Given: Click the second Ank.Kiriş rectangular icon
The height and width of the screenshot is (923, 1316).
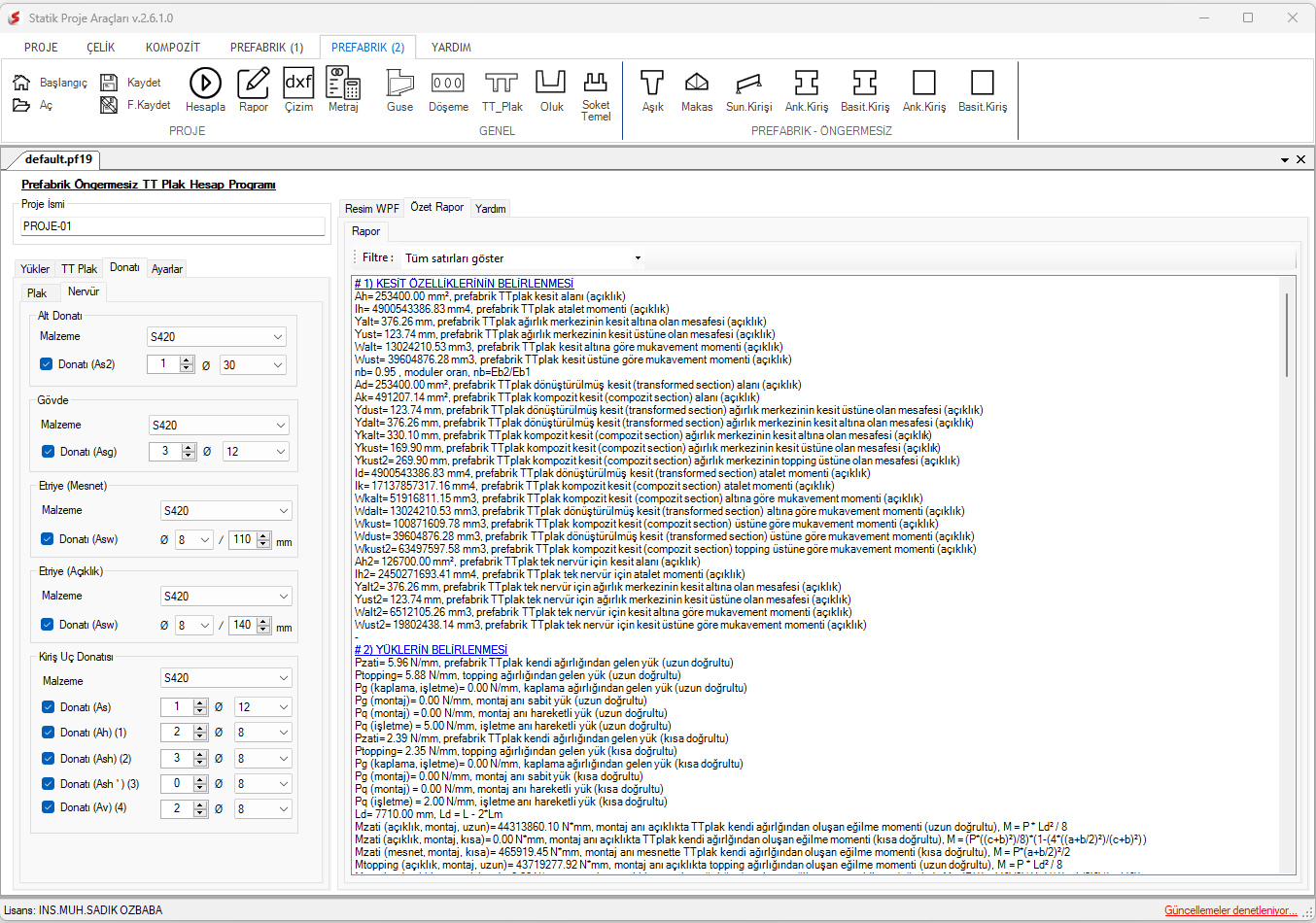Looking at the screenshot, I should [x=924, y=83].
